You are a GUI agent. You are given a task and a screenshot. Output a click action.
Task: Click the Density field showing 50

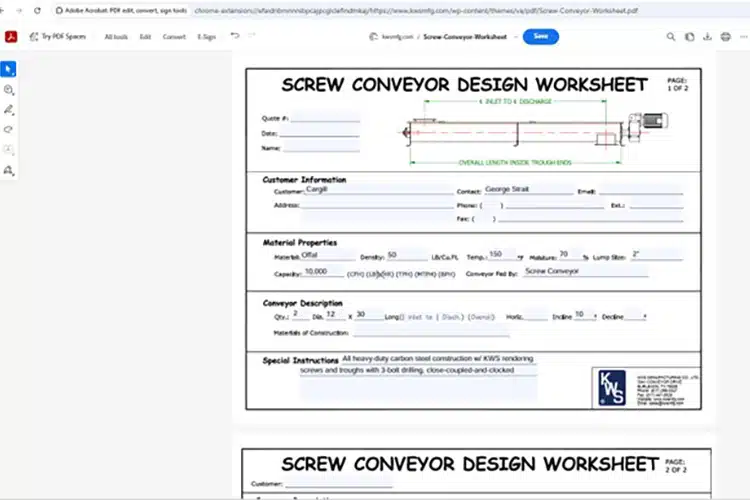(407, 256)
